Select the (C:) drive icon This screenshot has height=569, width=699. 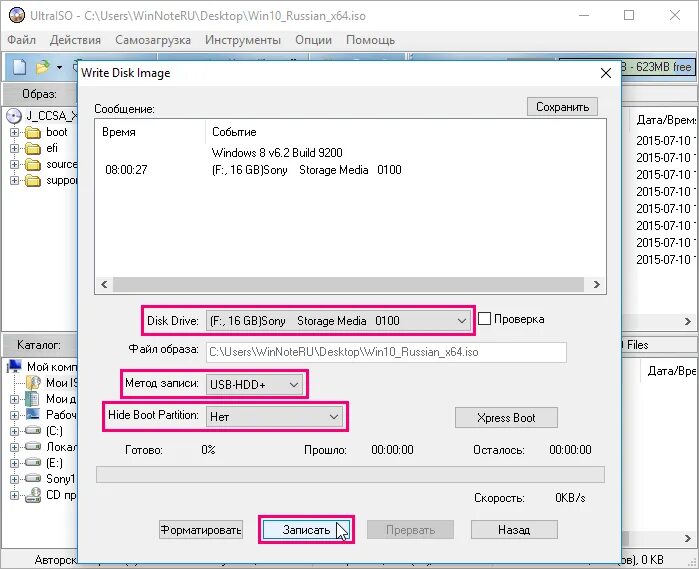[x=33, y=431]
